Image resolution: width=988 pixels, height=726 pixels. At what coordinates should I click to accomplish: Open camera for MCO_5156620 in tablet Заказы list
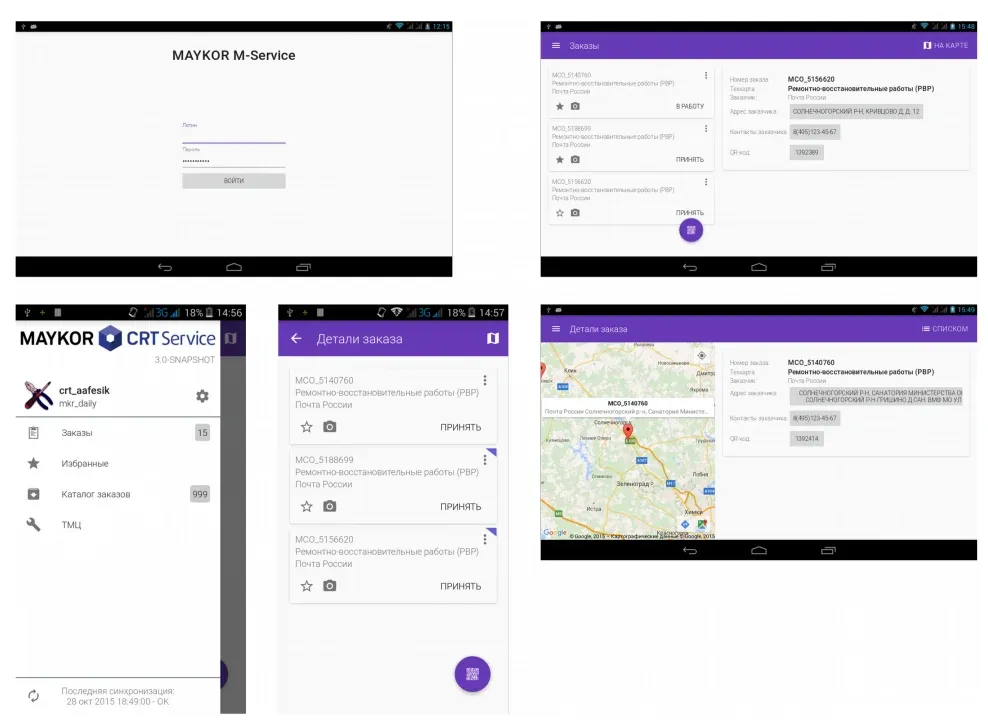(575, 213)
